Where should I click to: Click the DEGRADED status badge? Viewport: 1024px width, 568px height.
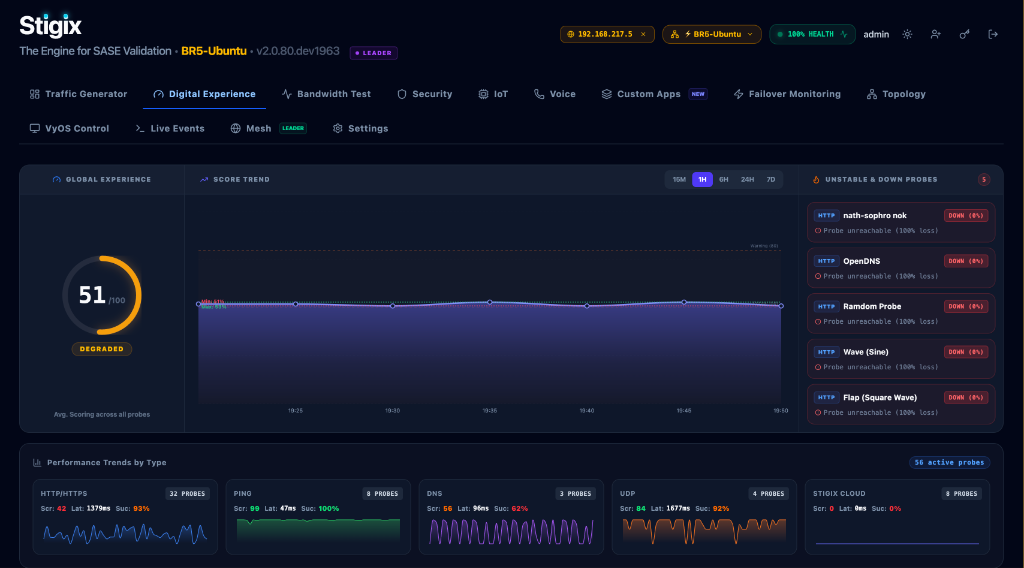coord(102,349)
